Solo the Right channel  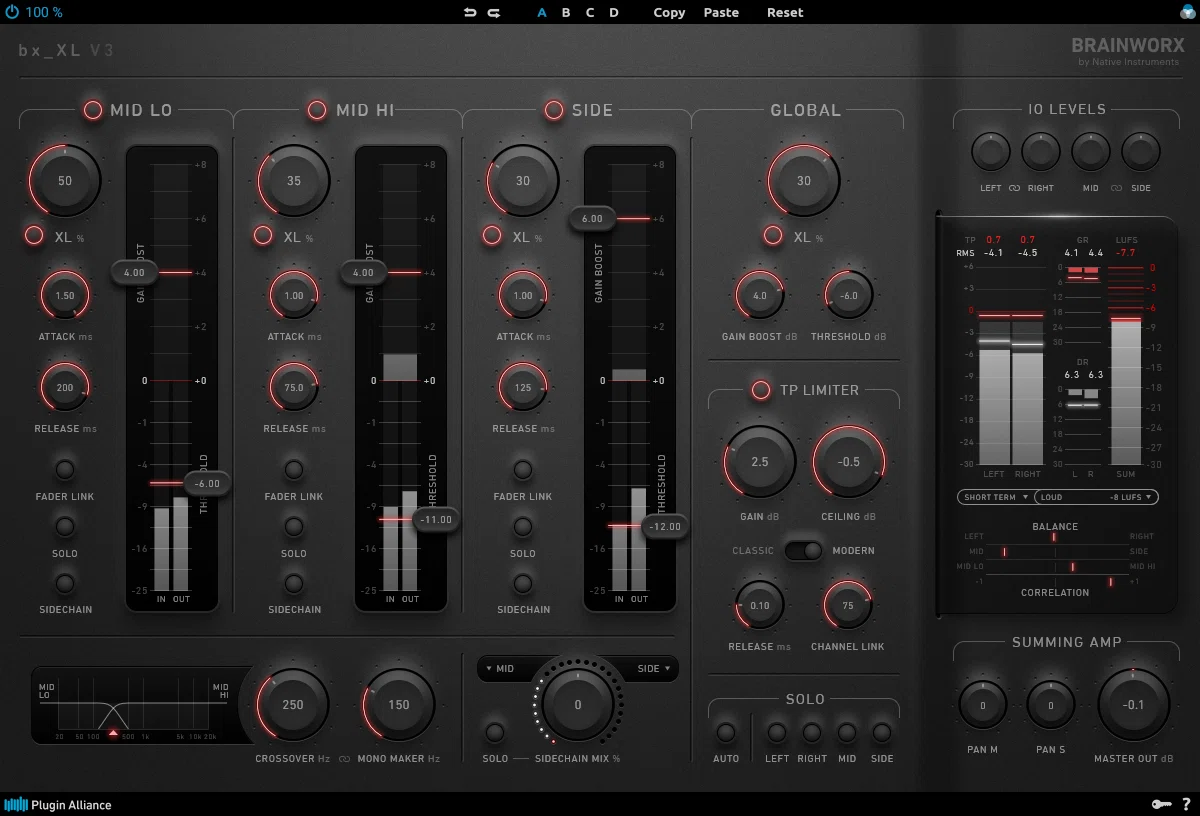[x=812, y=732]
